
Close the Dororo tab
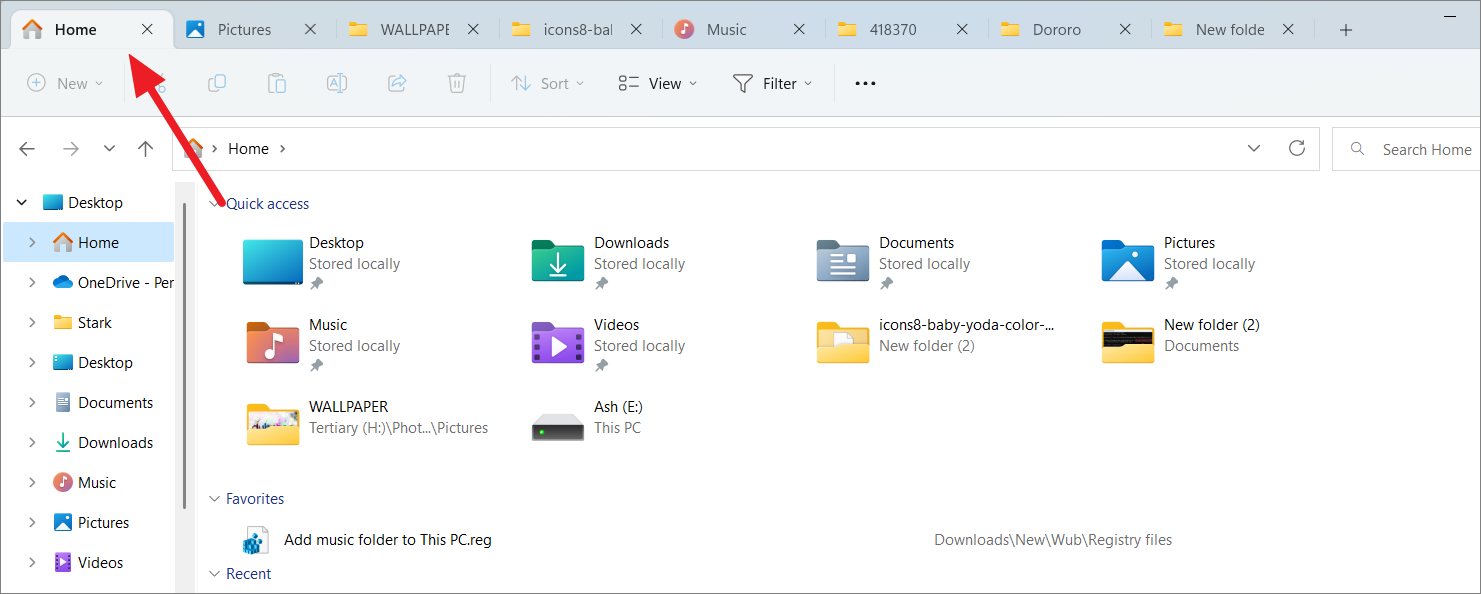click(x=1125, y=30)
